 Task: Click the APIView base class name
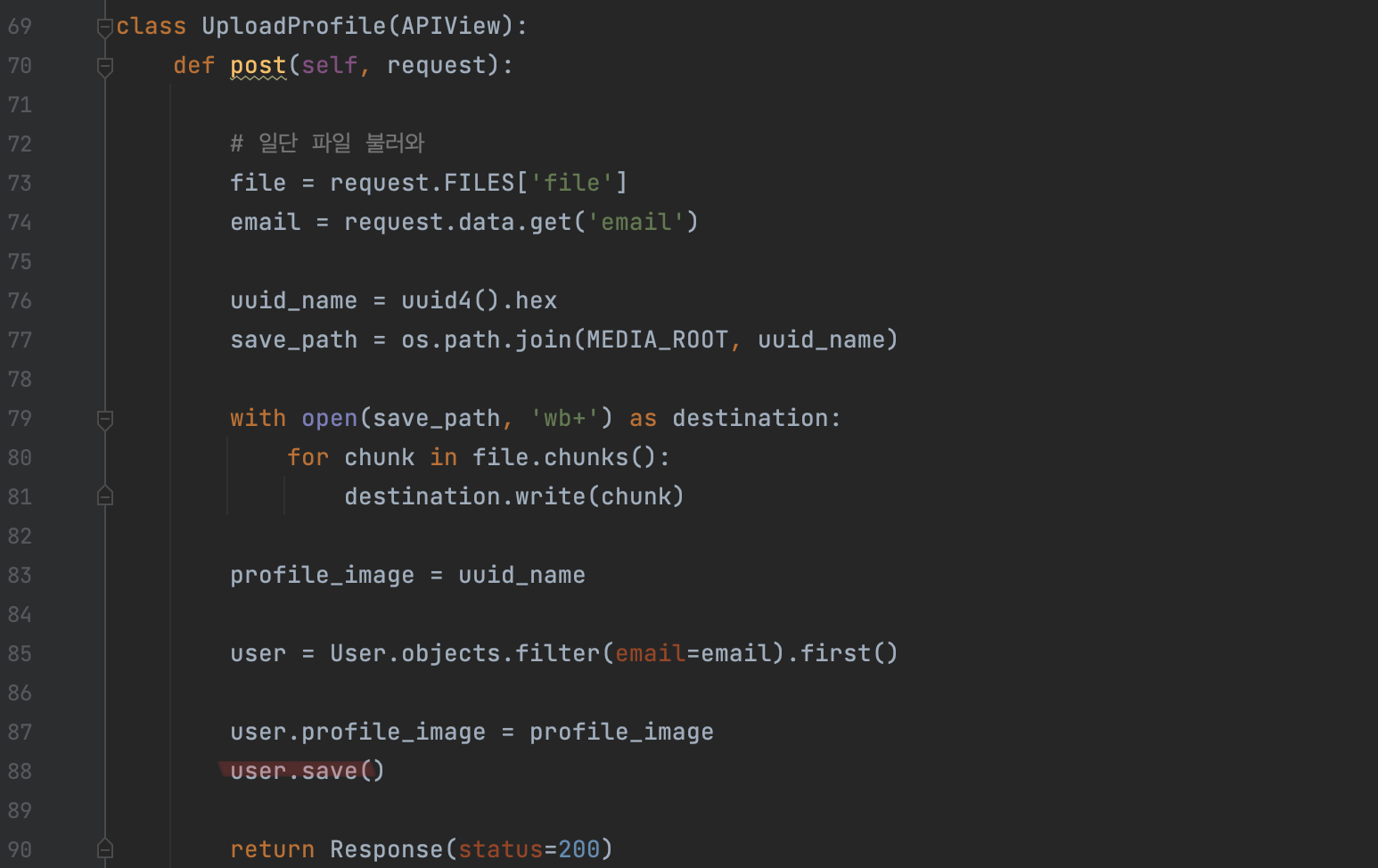point(451,26)
